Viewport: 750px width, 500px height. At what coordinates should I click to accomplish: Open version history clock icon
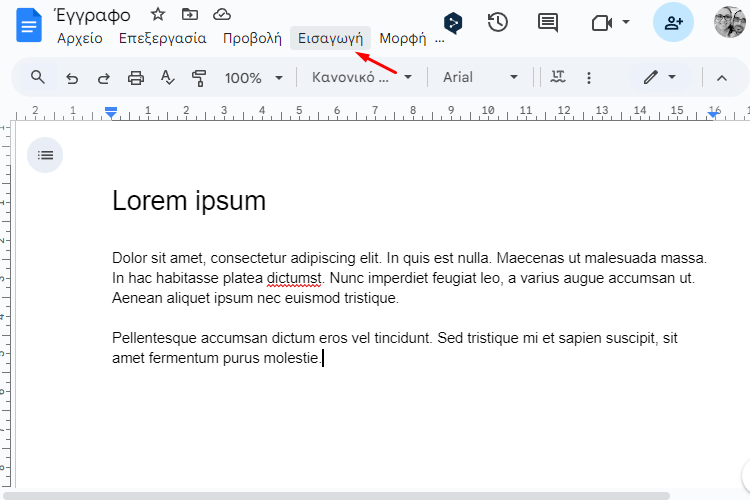[497, 22]
